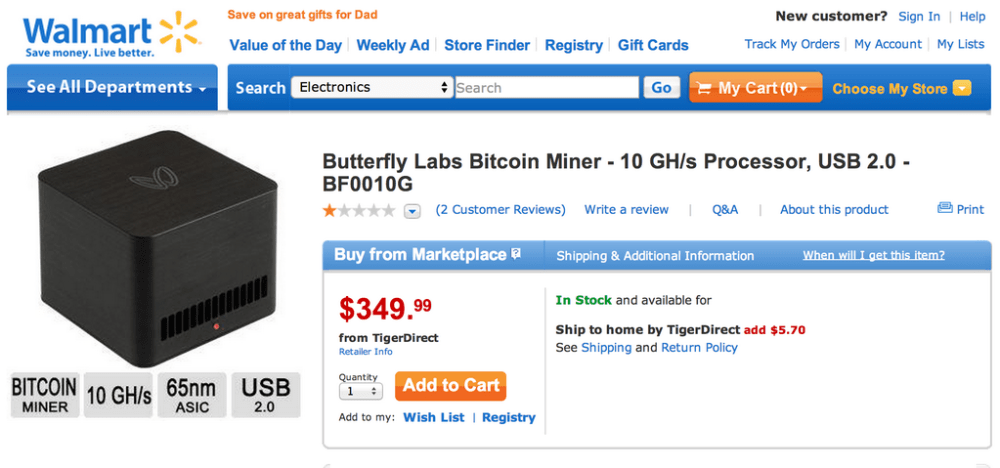This screenshot has width=1000, height=468.
Task: Open the Electronics search category dropdown
Action: click(373, 88)
